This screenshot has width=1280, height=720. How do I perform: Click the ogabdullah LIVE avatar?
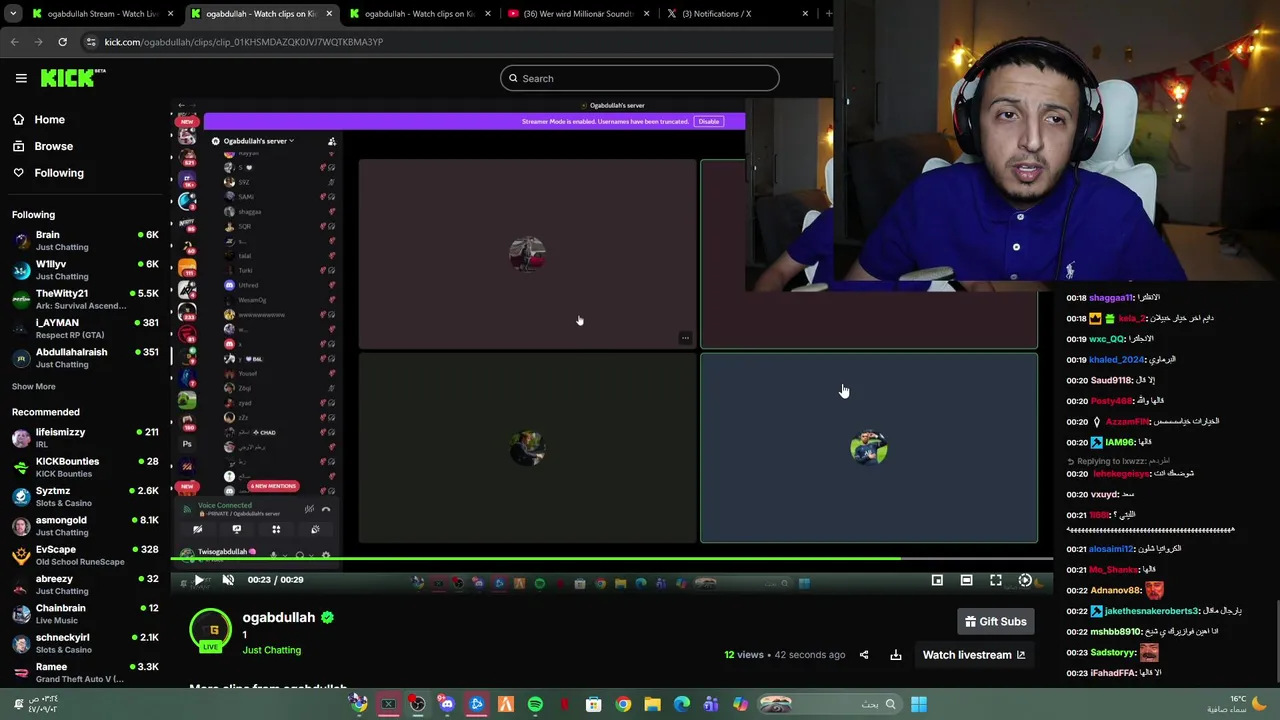click(x=210, y=631)
